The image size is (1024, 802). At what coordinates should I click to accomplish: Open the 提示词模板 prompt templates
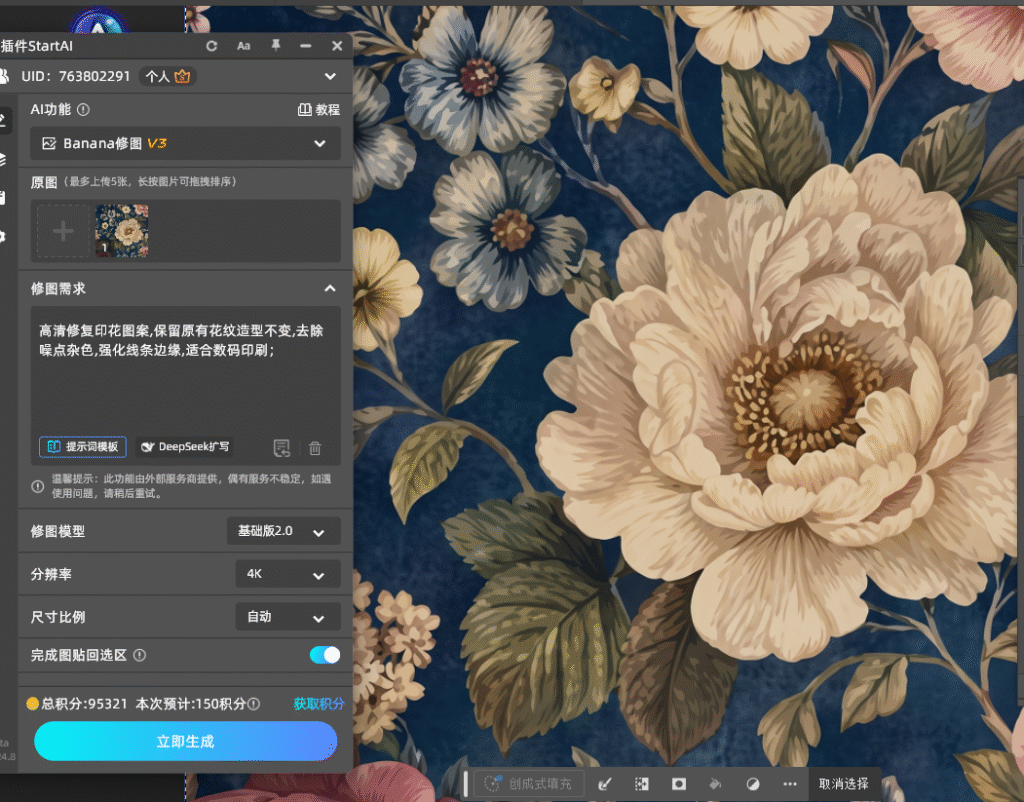pos(83,447)
